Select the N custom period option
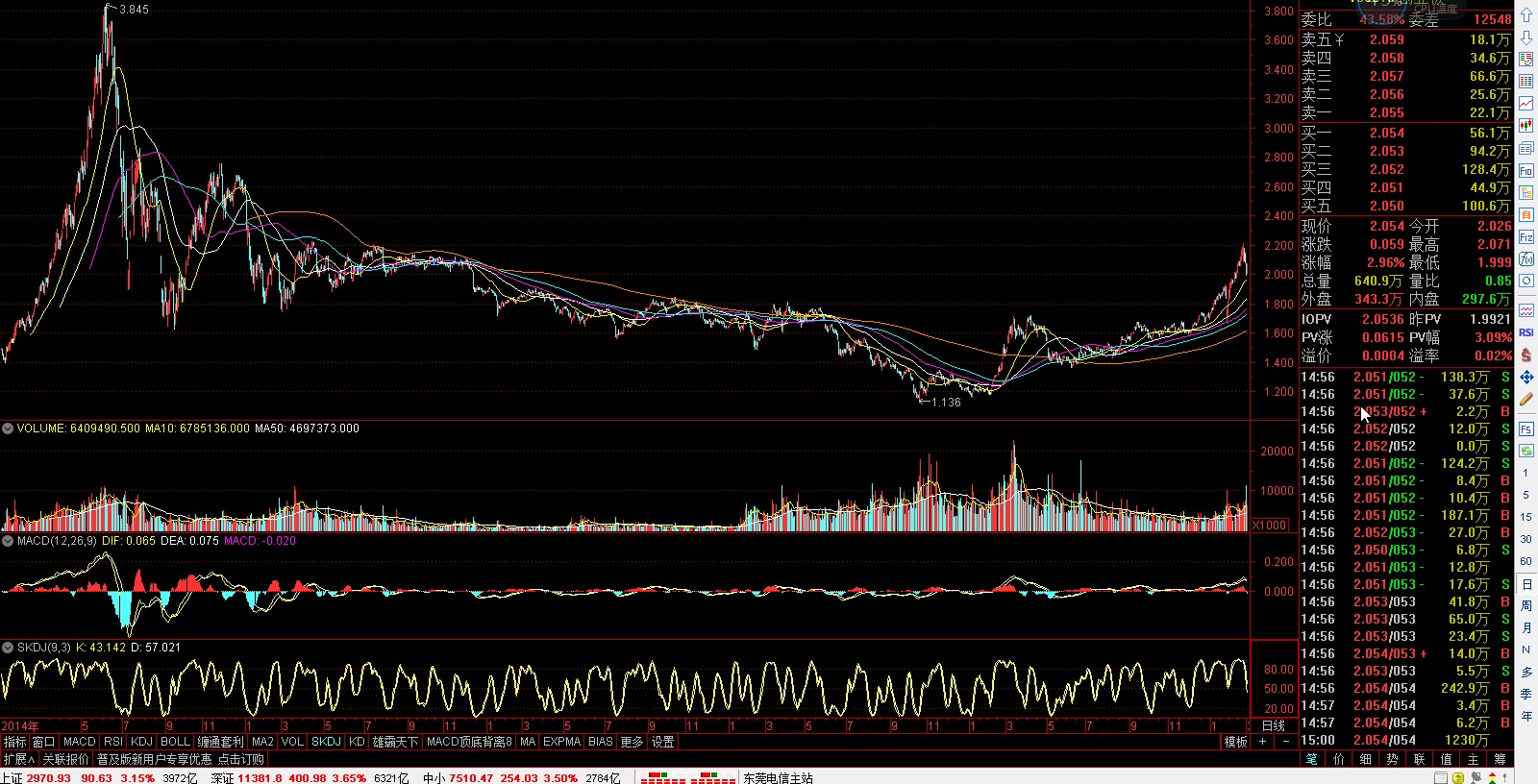Screen dimensions: 1538x784 [x=1526, y=650]
